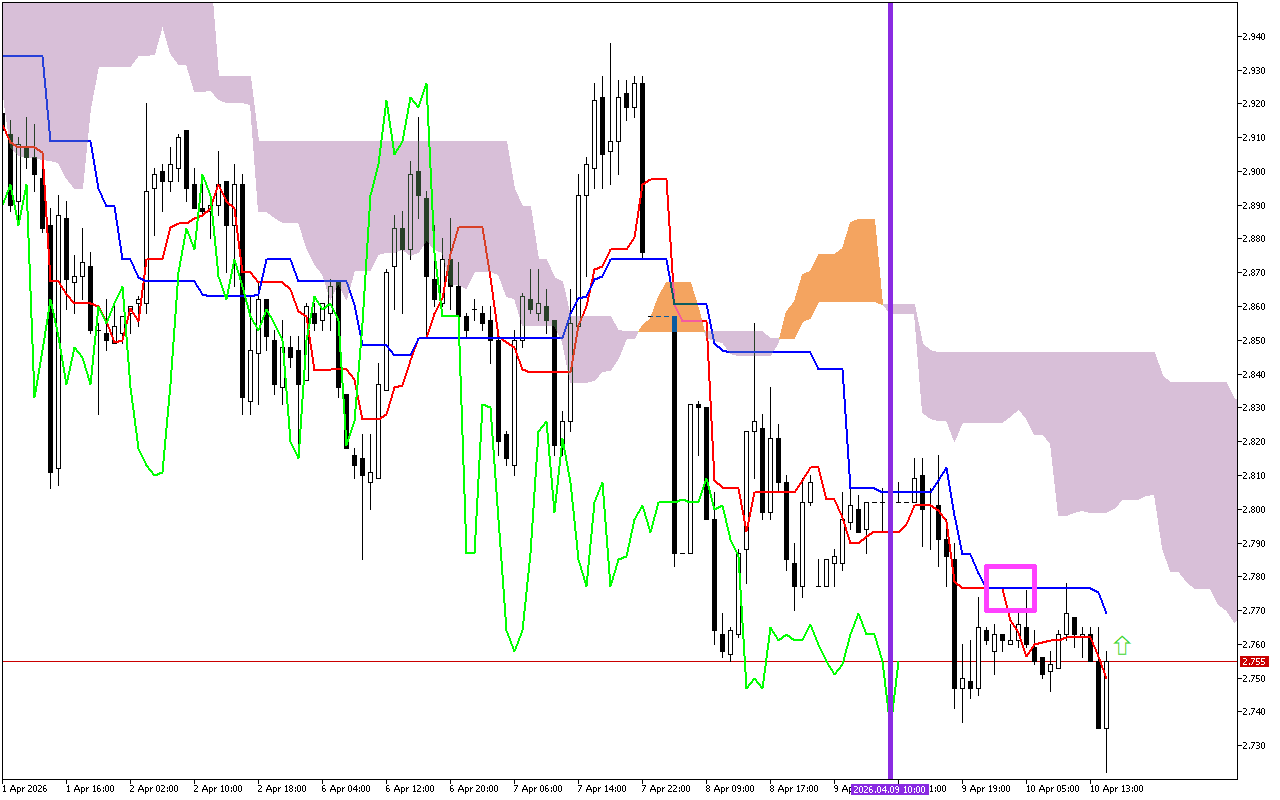
Task: Select the purple vertical line
Action: click(890, 300)
